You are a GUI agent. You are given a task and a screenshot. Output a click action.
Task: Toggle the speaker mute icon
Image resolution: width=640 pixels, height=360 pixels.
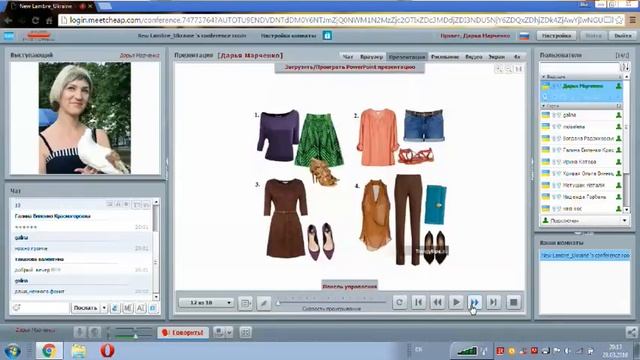point(95,332)
